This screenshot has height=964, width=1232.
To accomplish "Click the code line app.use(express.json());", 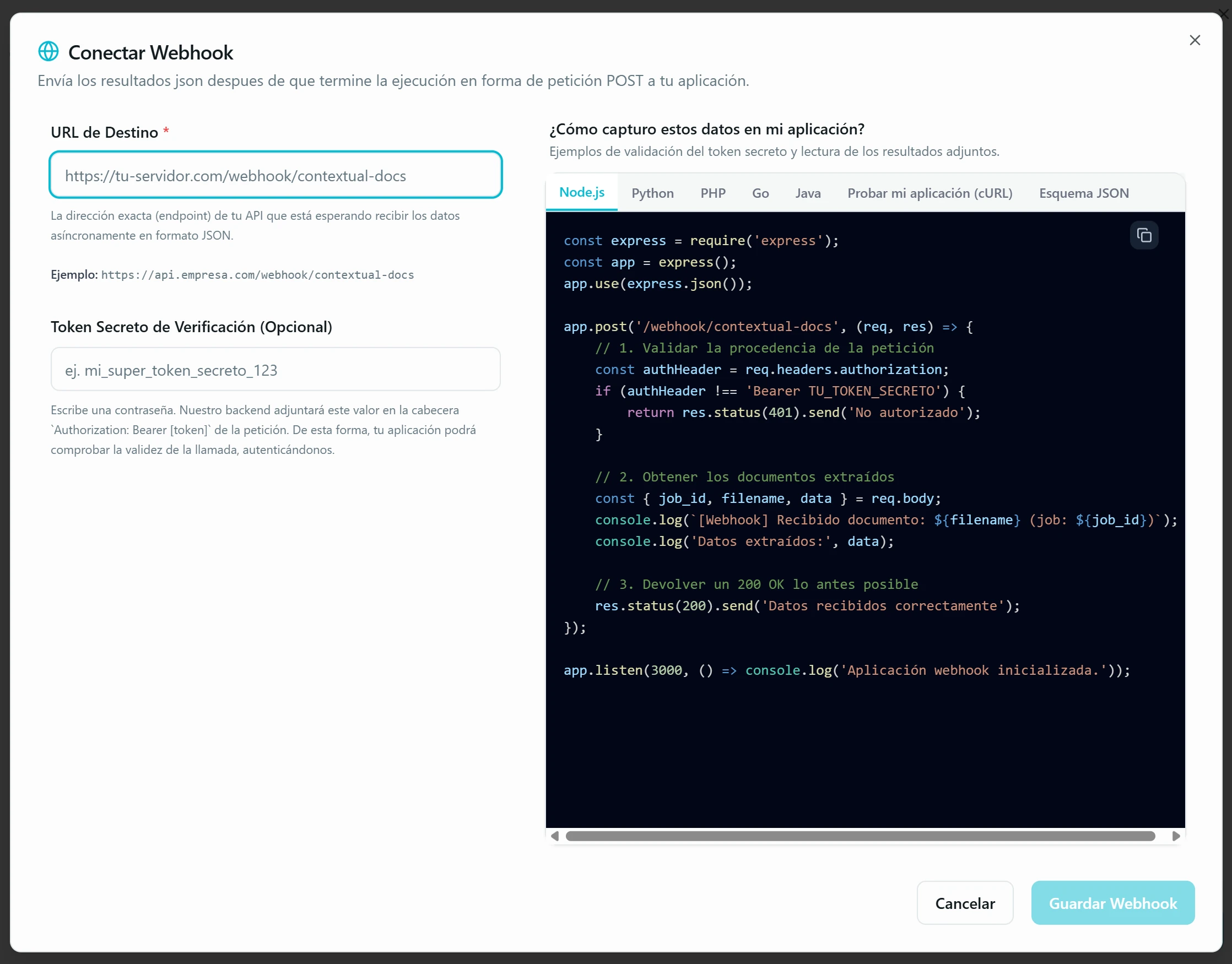I will [x=658, y=283].
